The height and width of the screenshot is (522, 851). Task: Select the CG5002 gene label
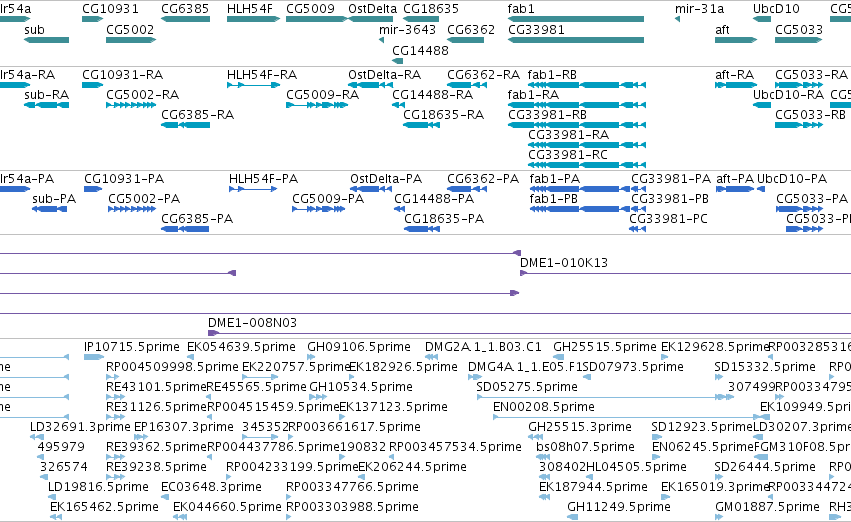(130, 30)
